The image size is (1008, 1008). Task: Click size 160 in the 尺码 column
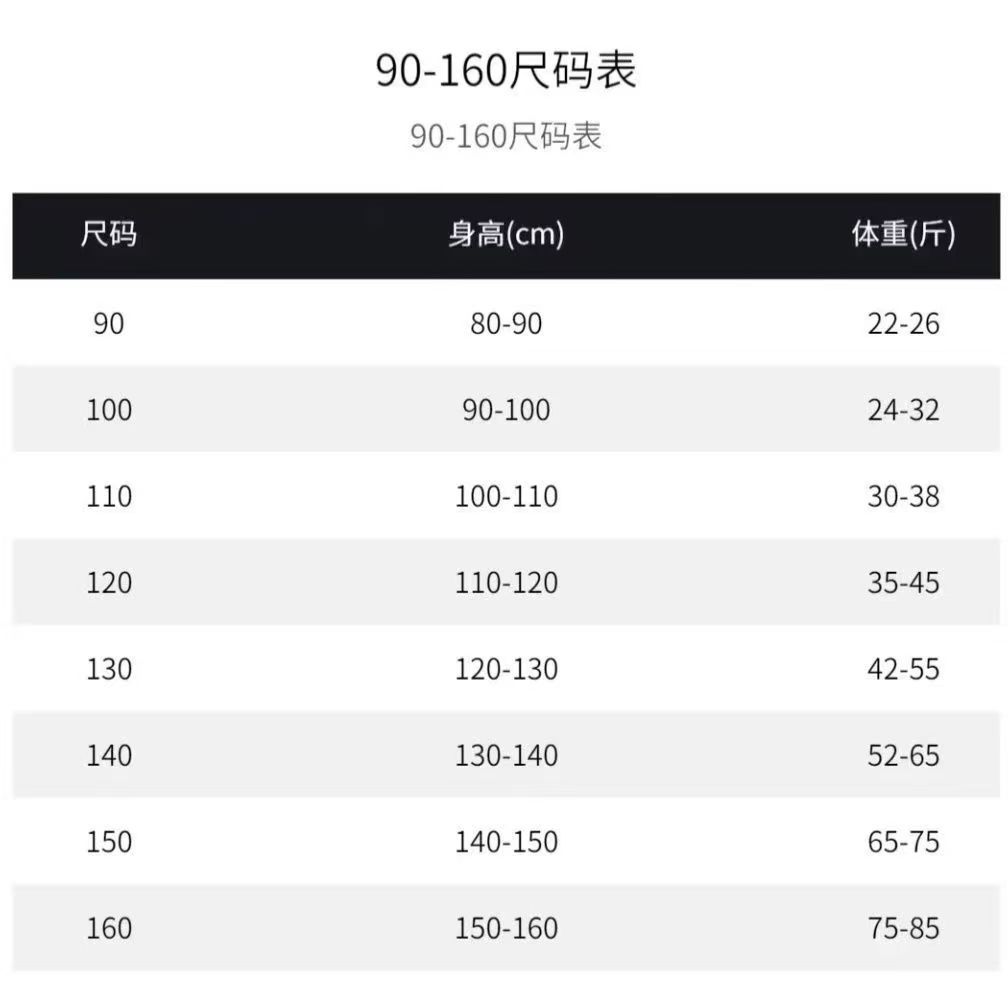(x=109, y=928)
